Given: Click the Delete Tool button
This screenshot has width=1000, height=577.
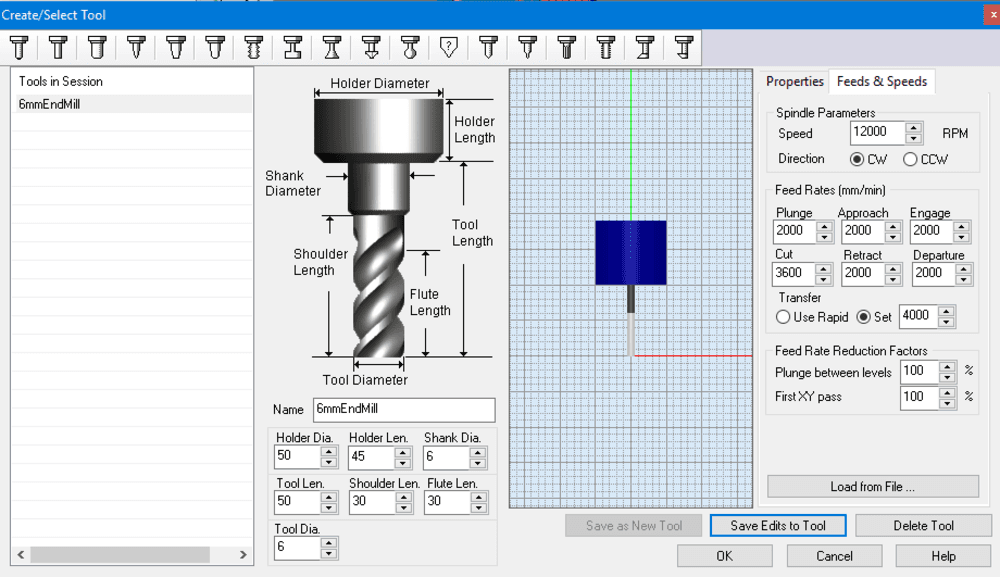Looking at the screenshot, I should tap(923, 525).
